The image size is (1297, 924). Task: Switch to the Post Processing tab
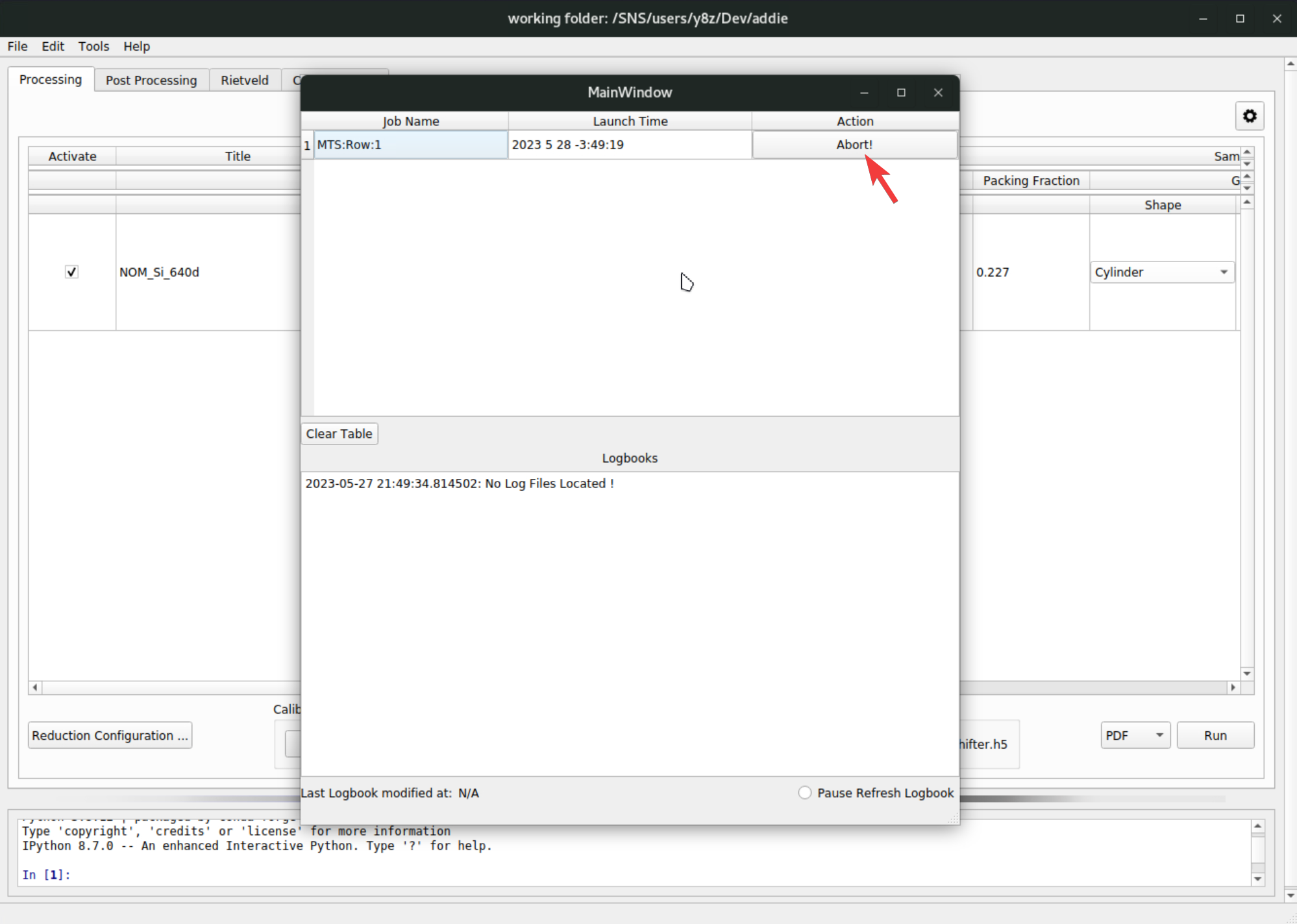tap(151, 80)
